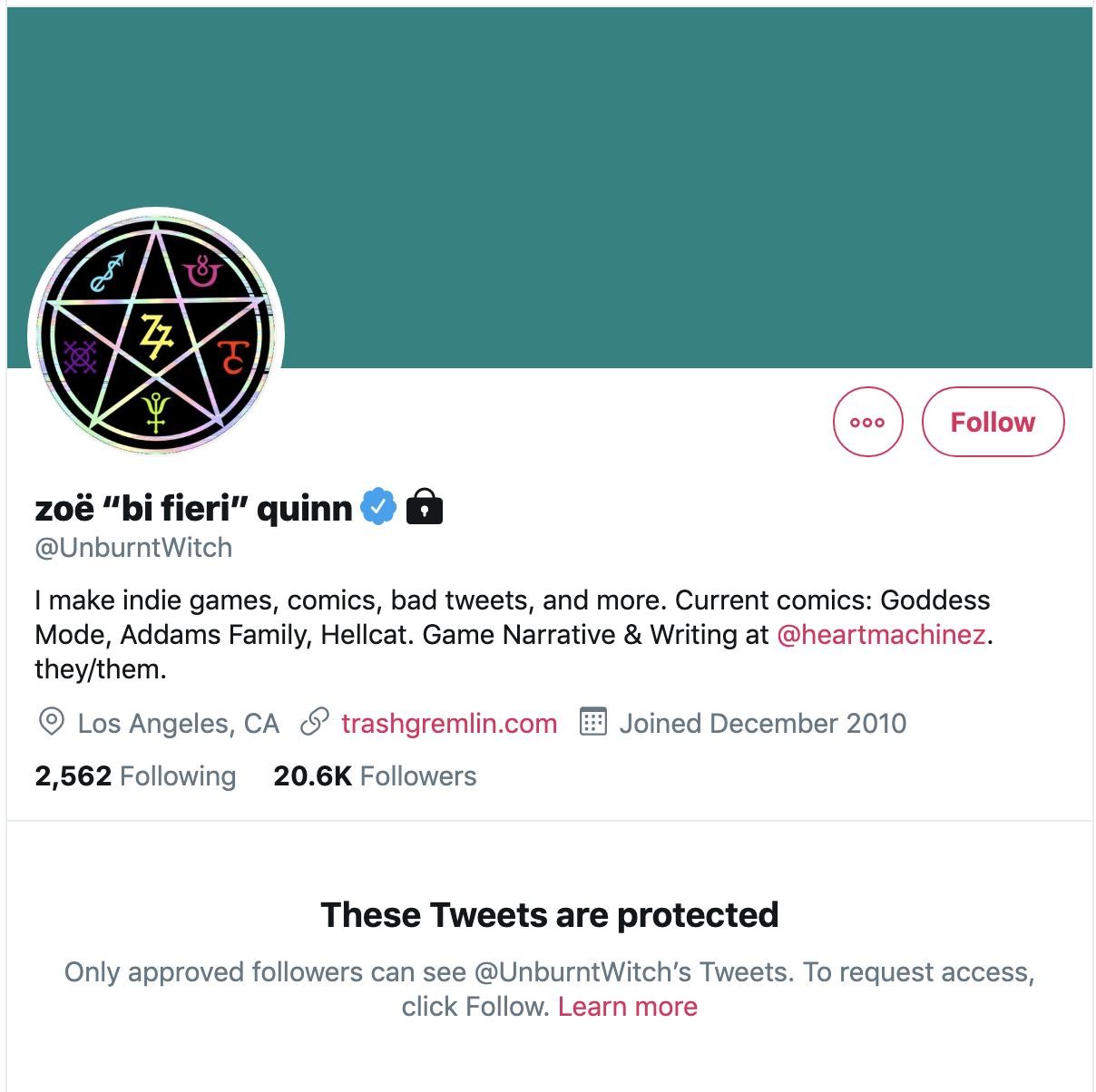Click the calendar joined icon
The width and height of the screenshot is (1096, 1092).
(x=592, y=723)
